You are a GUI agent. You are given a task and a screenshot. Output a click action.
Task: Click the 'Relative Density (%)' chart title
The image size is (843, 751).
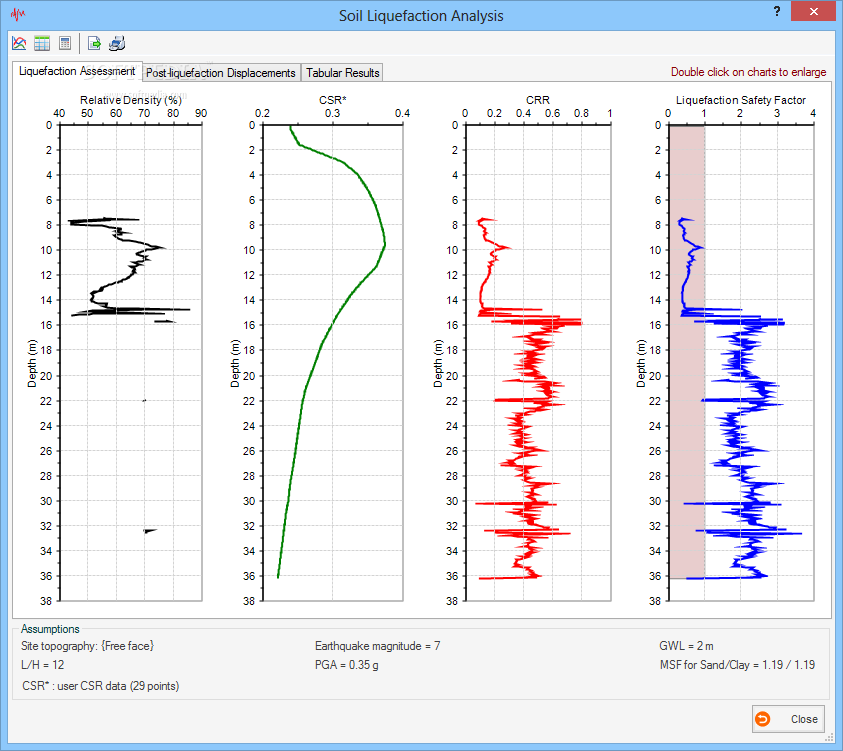131,100
